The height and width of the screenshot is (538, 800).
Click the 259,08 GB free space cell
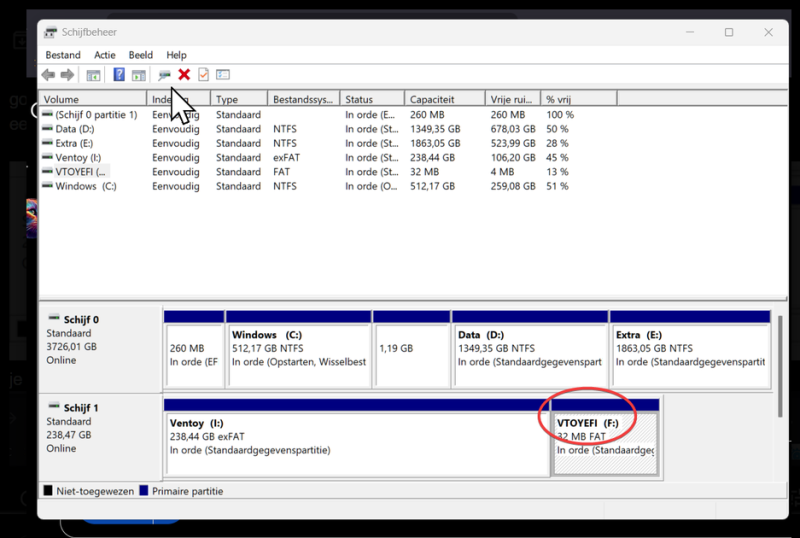(x=513, y=186)
